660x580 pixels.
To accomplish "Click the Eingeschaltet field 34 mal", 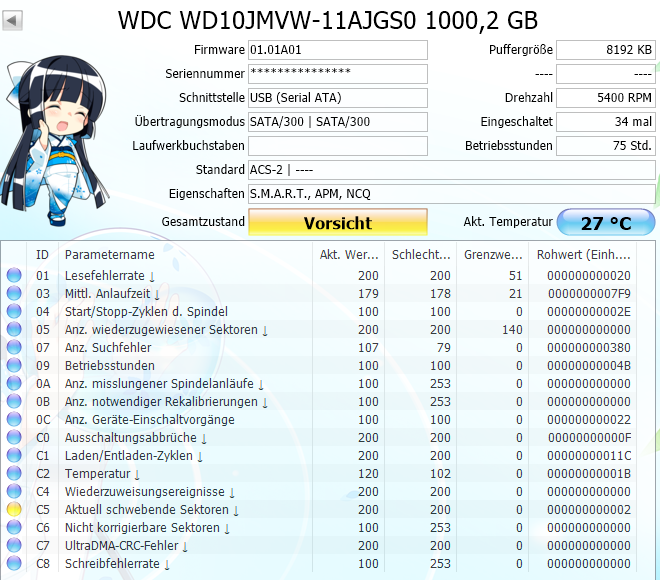I will (606, 122).
